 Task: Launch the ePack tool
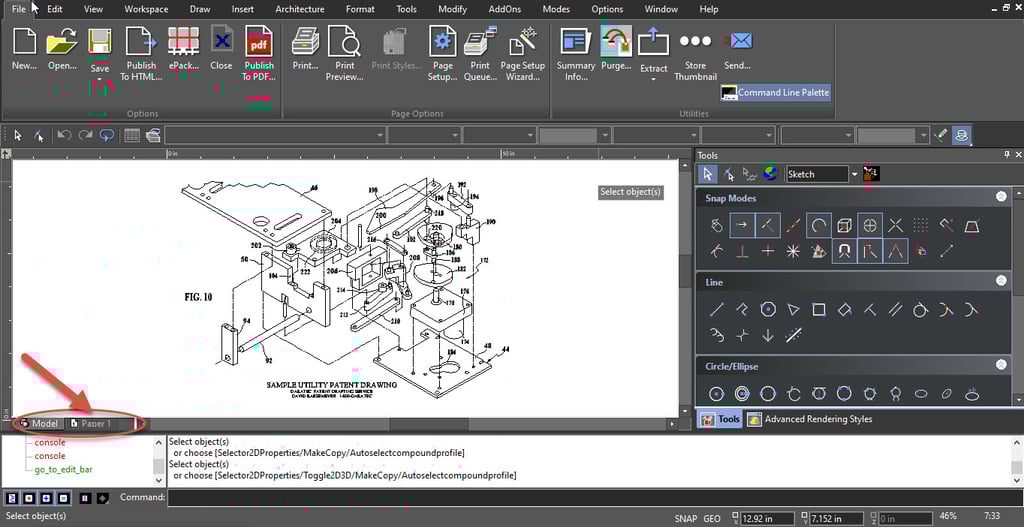pyautogui.click(x=183, y=42)
